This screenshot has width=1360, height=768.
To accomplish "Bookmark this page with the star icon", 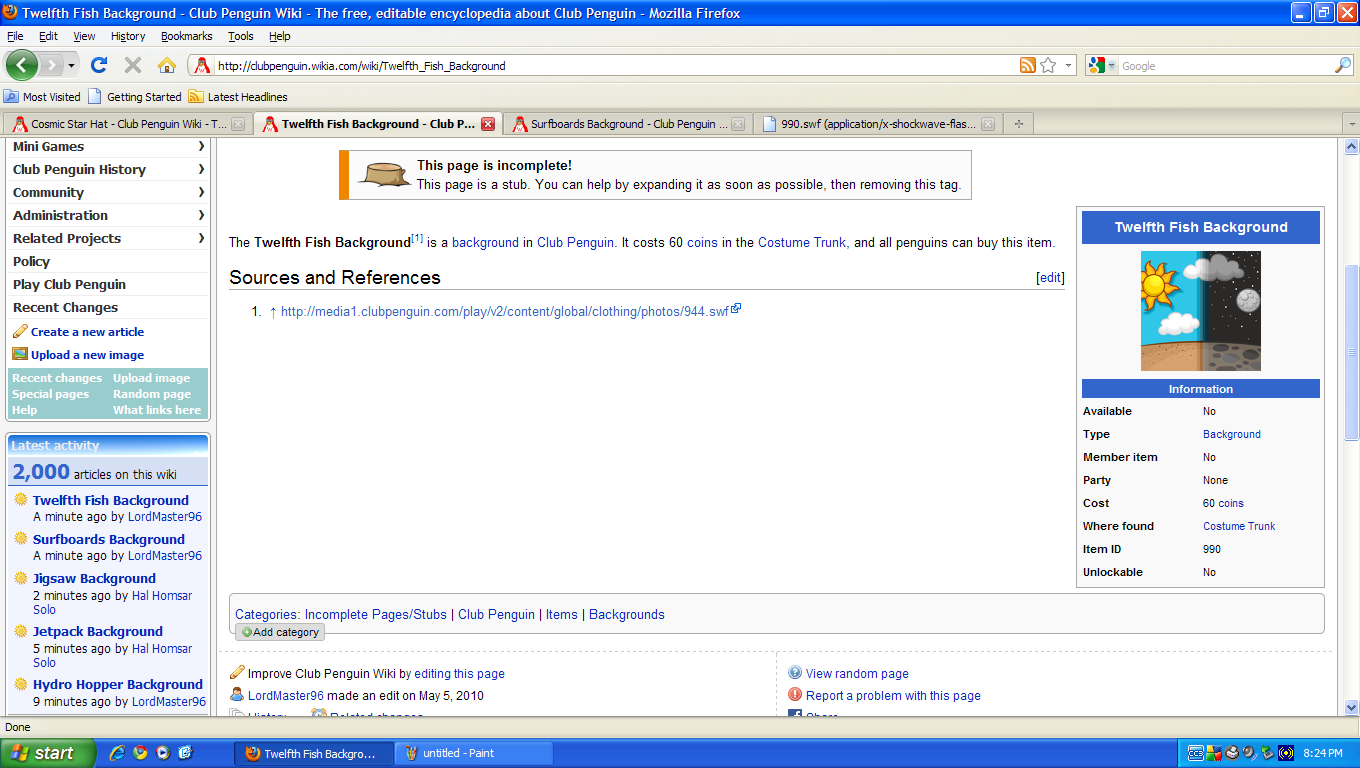I will (x=1048, y=65).
